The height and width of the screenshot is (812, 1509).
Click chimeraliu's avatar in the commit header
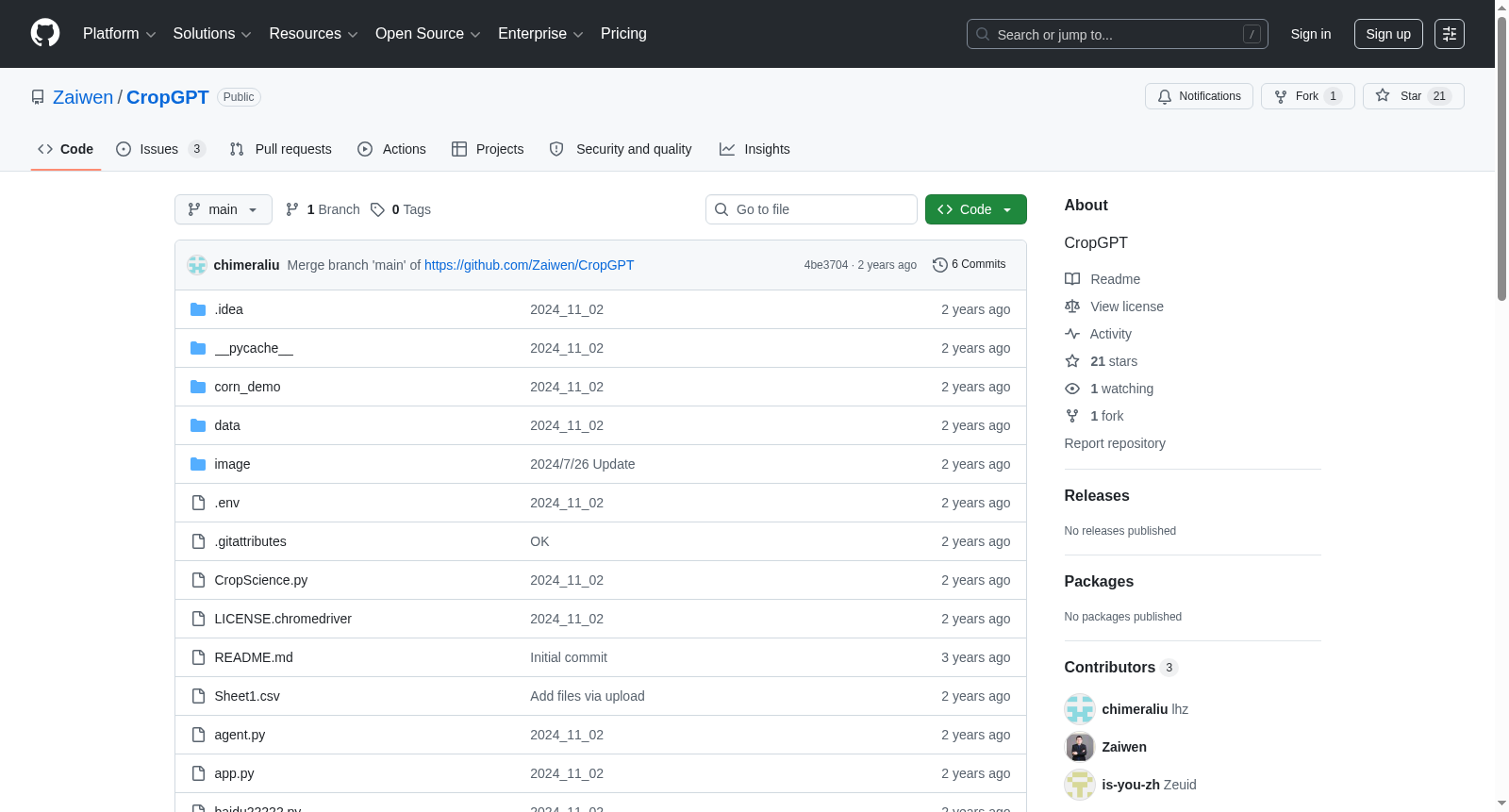[197, 265]
